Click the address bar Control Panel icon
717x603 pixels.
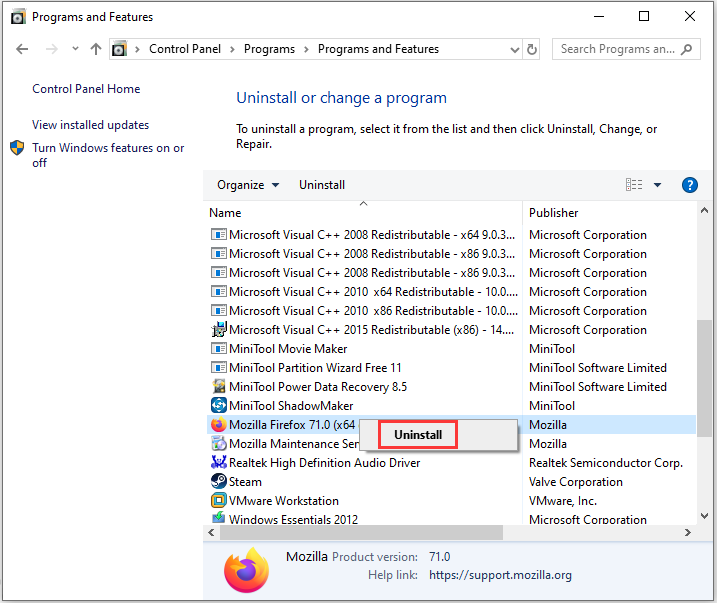pyautogui.click(x=119, y=49)
